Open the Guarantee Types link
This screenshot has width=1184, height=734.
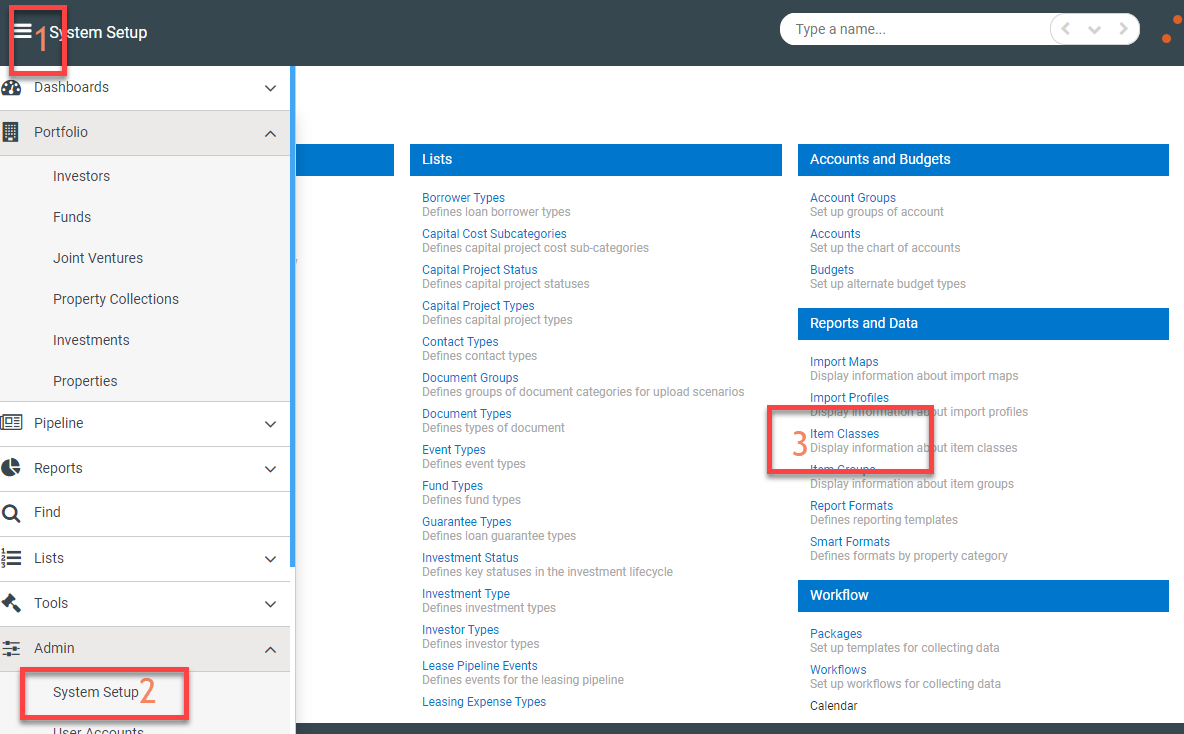point(467,522)
